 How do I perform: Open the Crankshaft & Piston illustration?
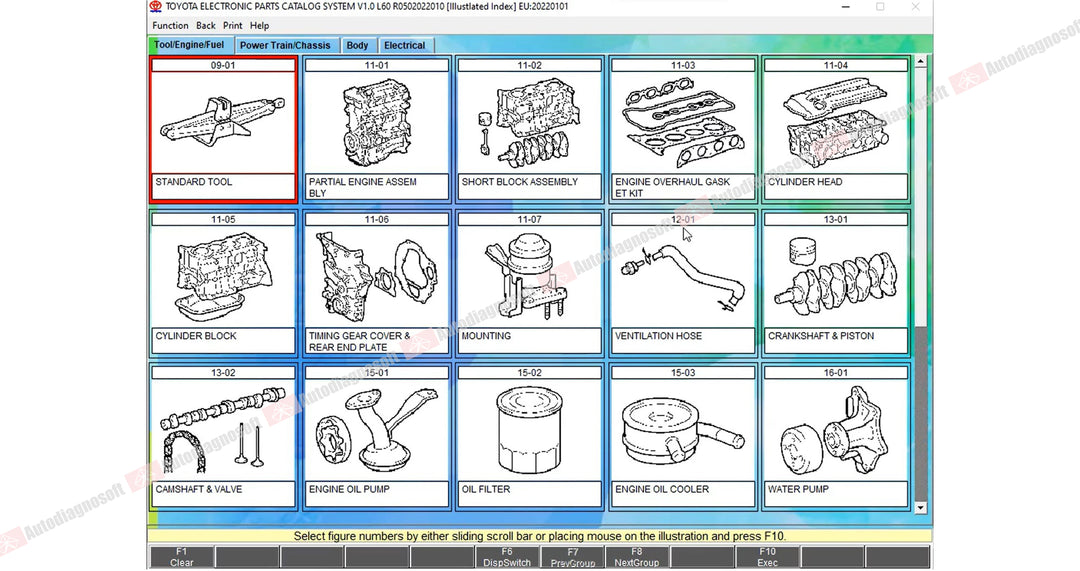click(x=835, y=276)
